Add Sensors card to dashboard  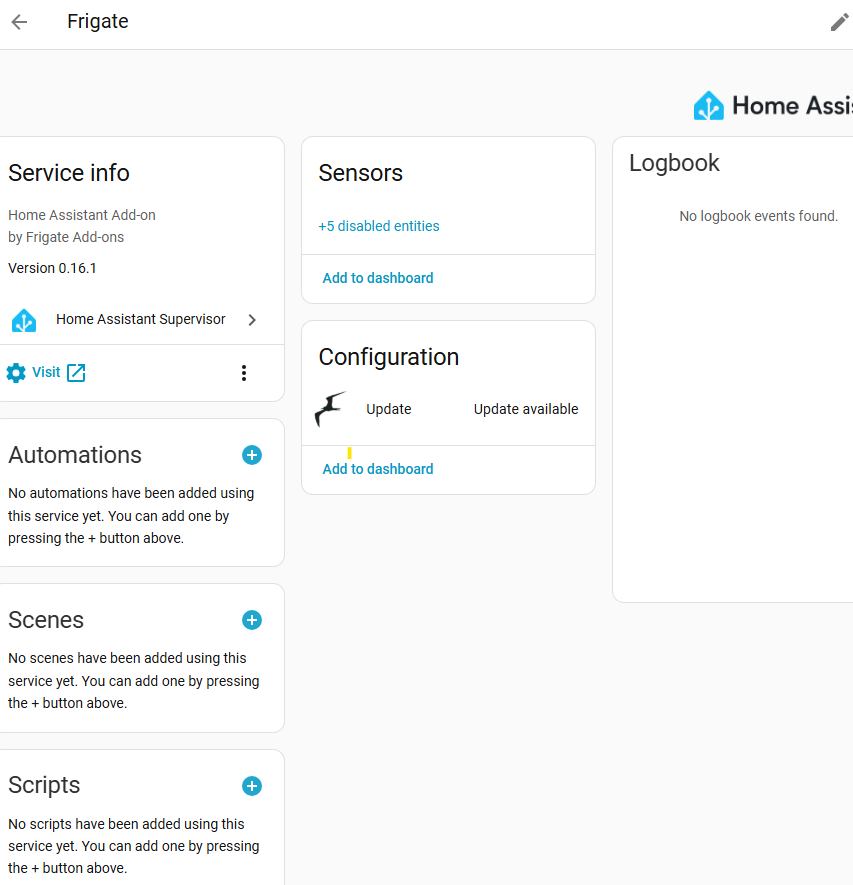[378, 278]
